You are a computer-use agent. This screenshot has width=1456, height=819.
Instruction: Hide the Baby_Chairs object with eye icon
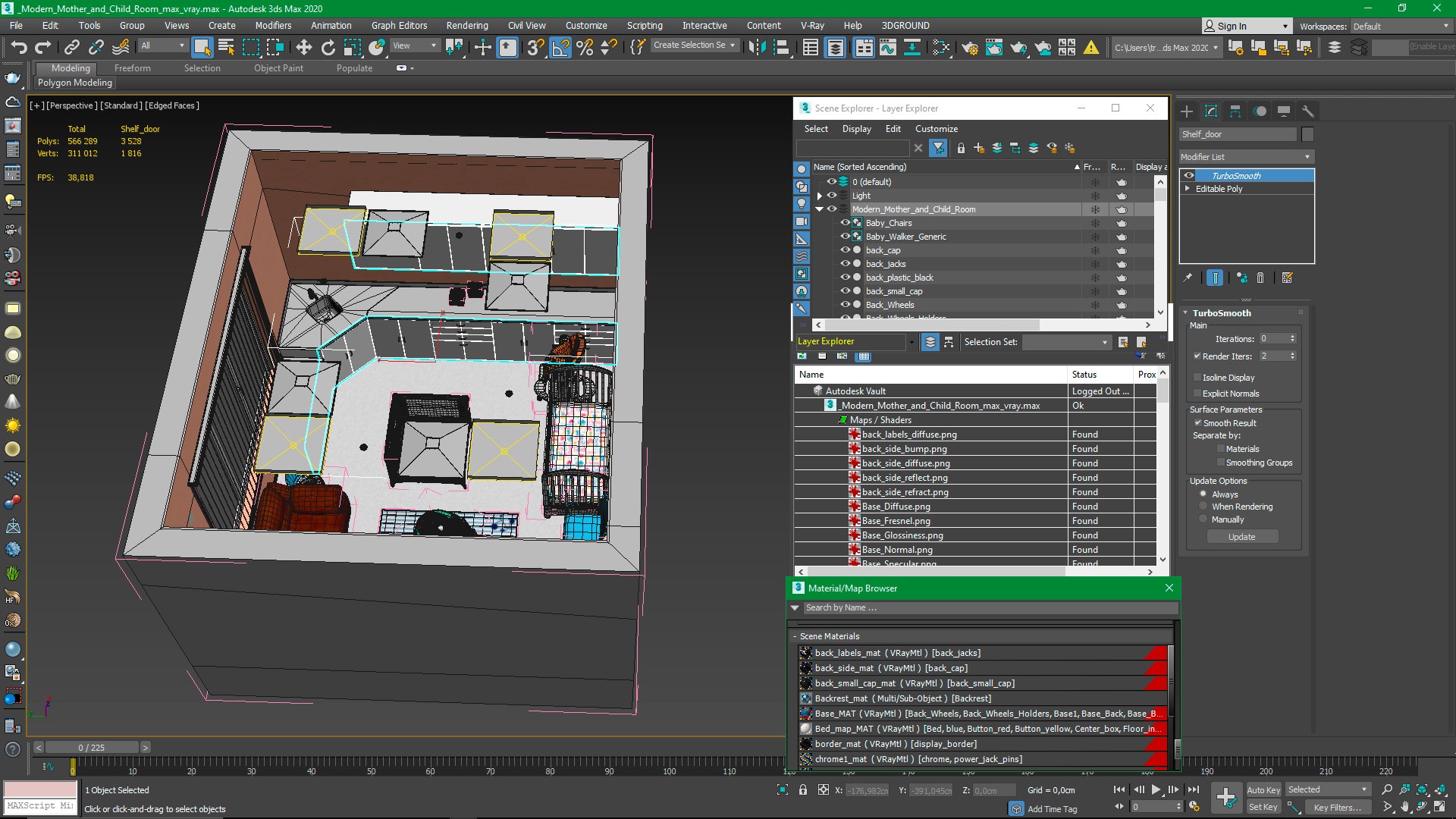[845, 223]
